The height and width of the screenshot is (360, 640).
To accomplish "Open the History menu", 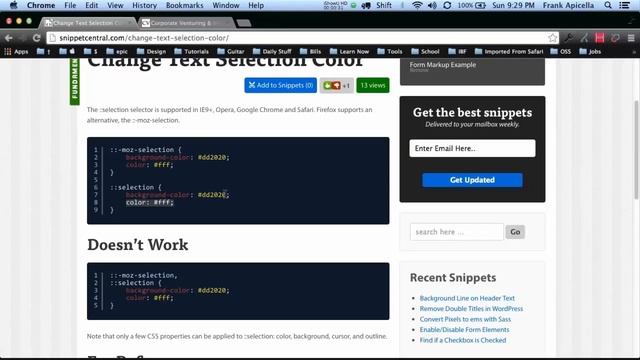I will coord(144,5).
